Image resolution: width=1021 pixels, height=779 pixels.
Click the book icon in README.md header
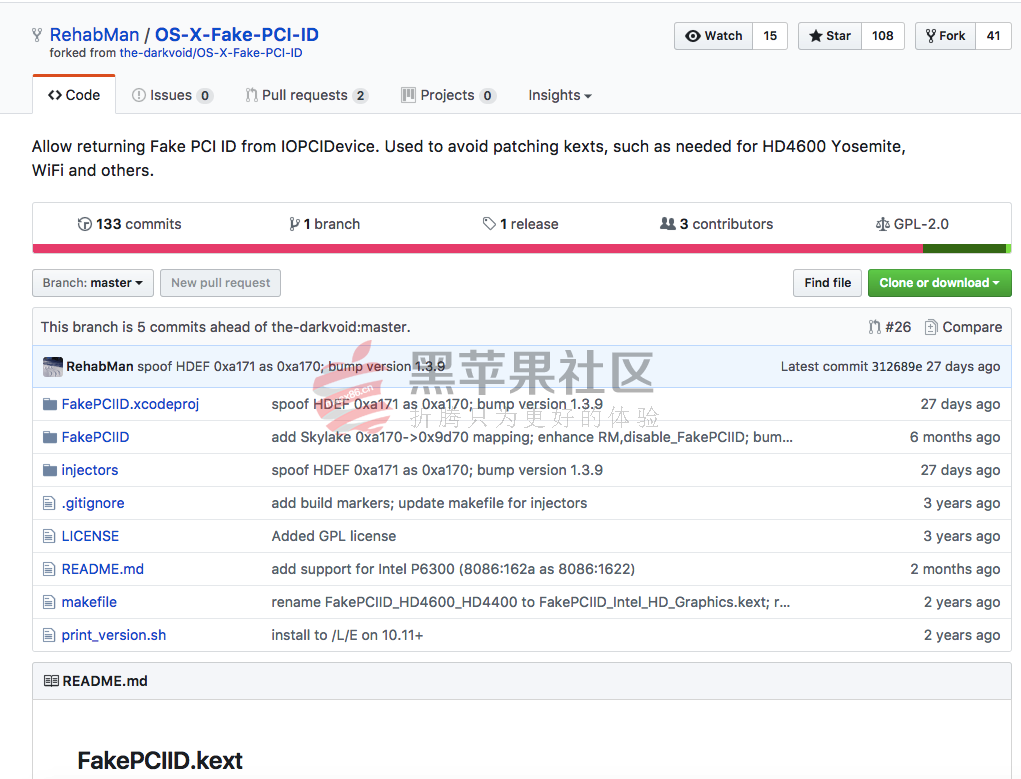coord(51,681)
